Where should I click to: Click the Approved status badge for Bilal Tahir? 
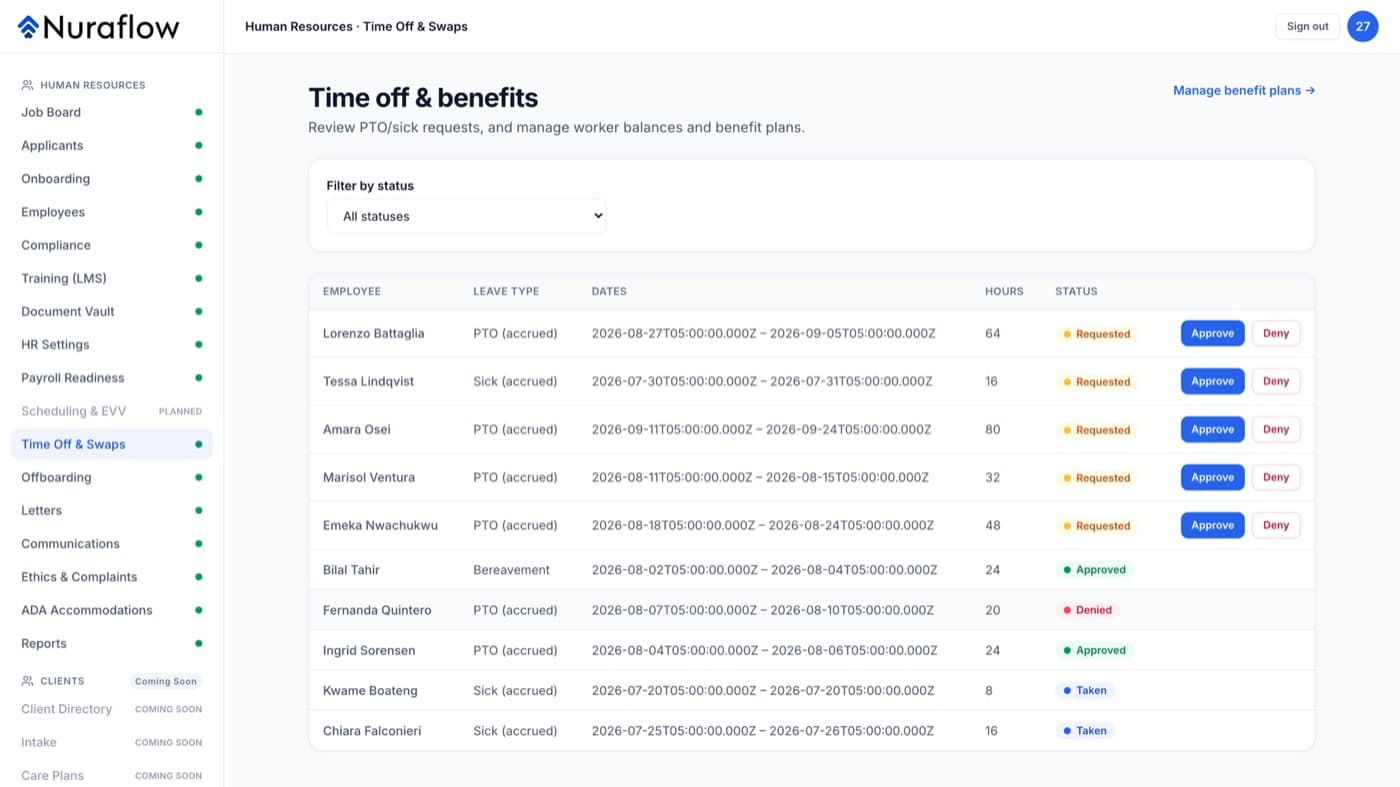pos(1094,570)
